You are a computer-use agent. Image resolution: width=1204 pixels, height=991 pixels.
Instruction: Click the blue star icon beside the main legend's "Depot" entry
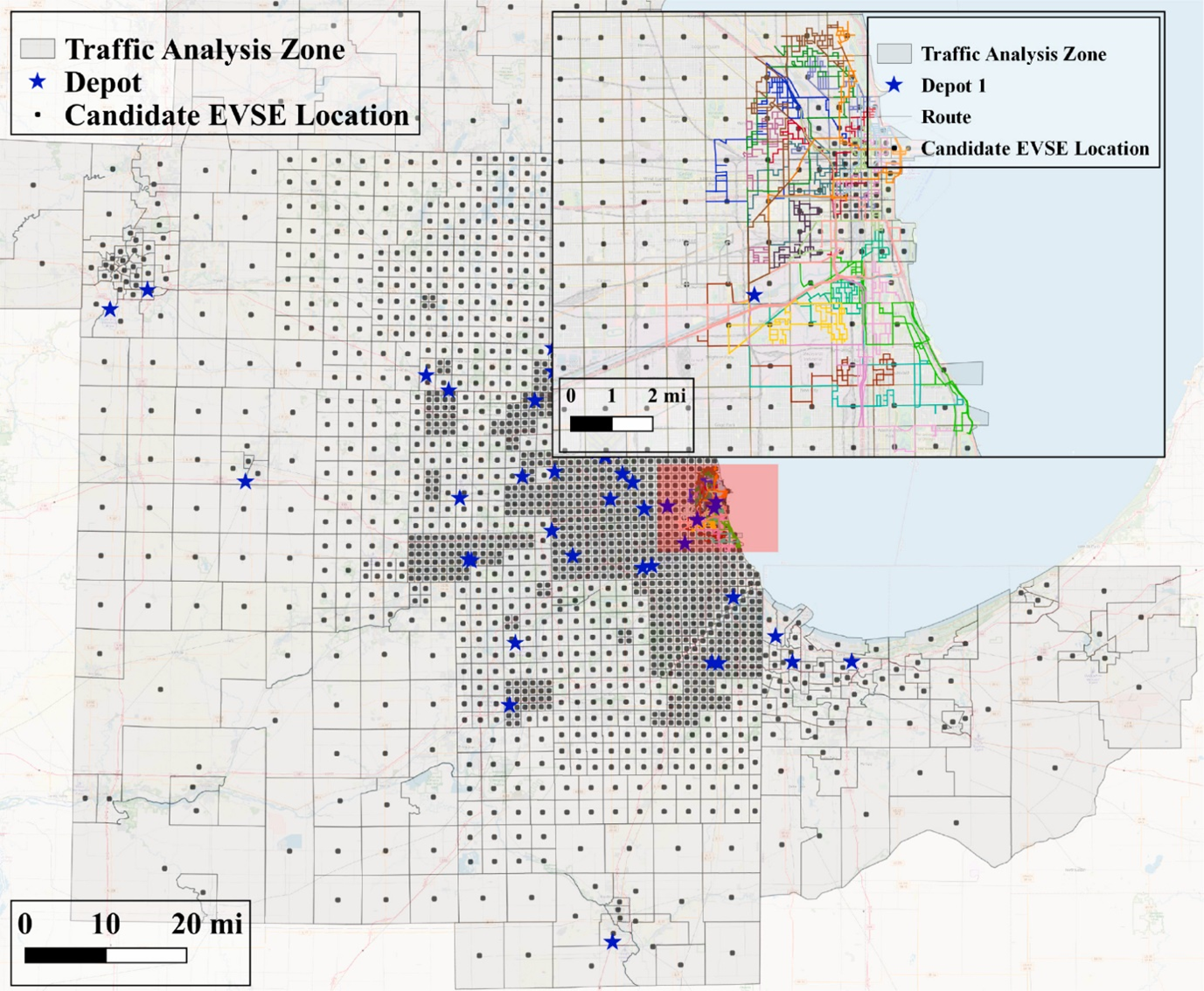(x=38, y=82)
